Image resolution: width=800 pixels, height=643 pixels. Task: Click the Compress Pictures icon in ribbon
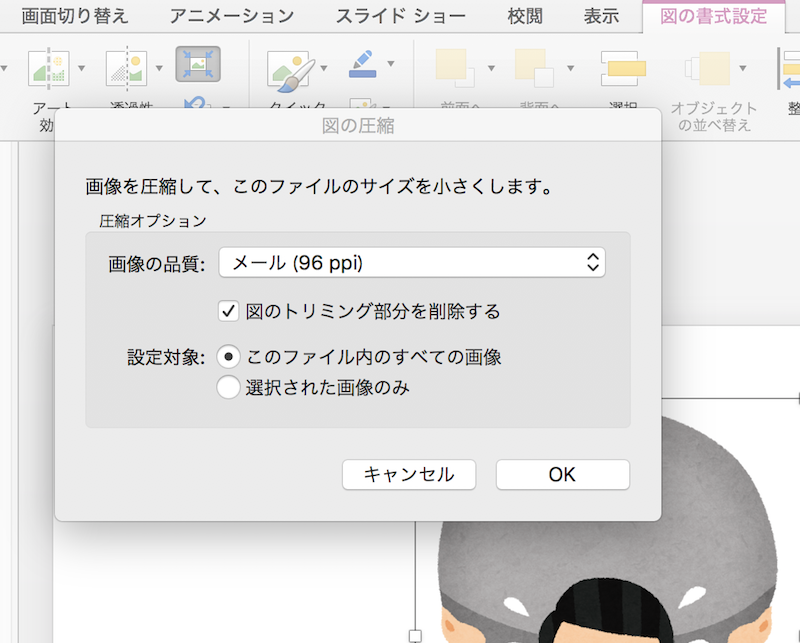click(x=198, y=65)
